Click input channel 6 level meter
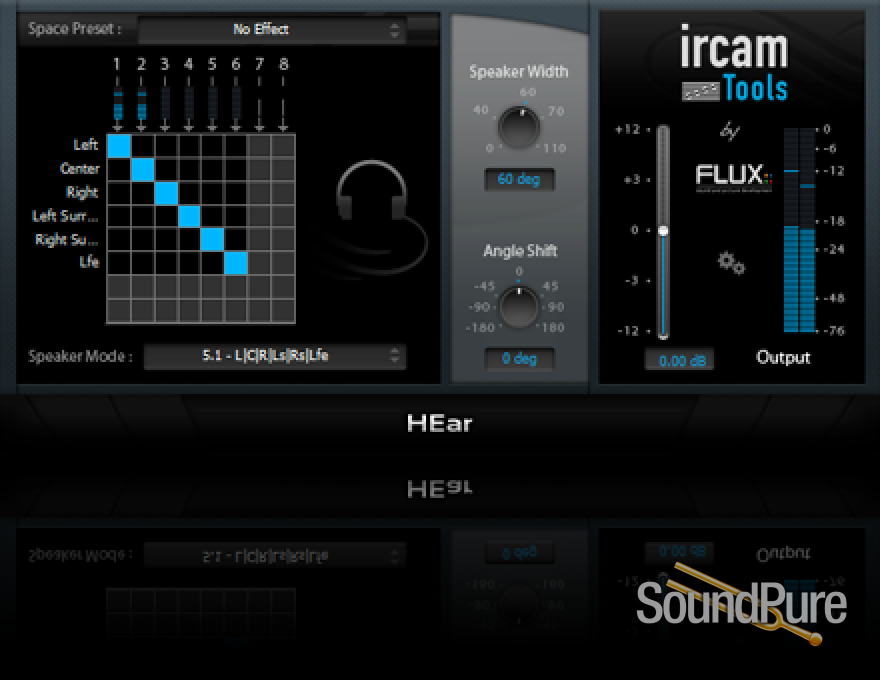The image size is (880, 680). pos(236,104)
